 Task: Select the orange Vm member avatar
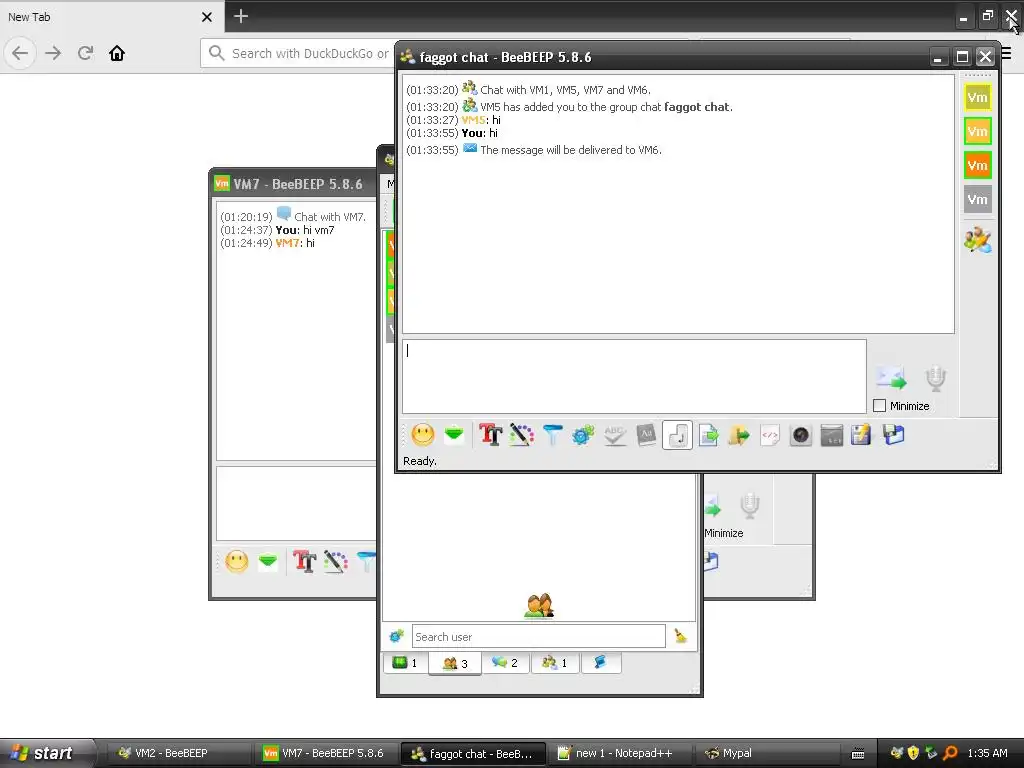click(x=978, y=165)
